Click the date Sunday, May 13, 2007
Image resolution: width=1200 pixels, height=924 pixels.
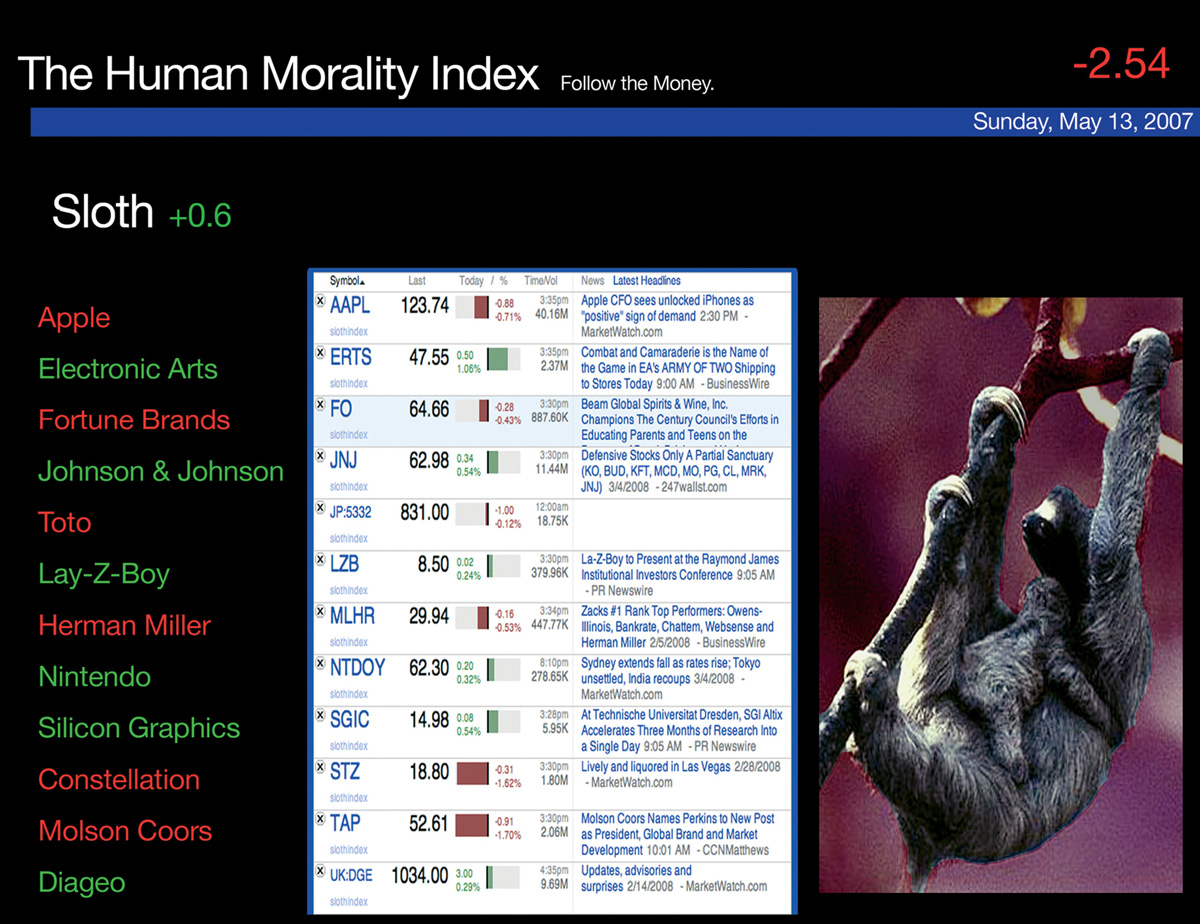tap(1083, 122)
